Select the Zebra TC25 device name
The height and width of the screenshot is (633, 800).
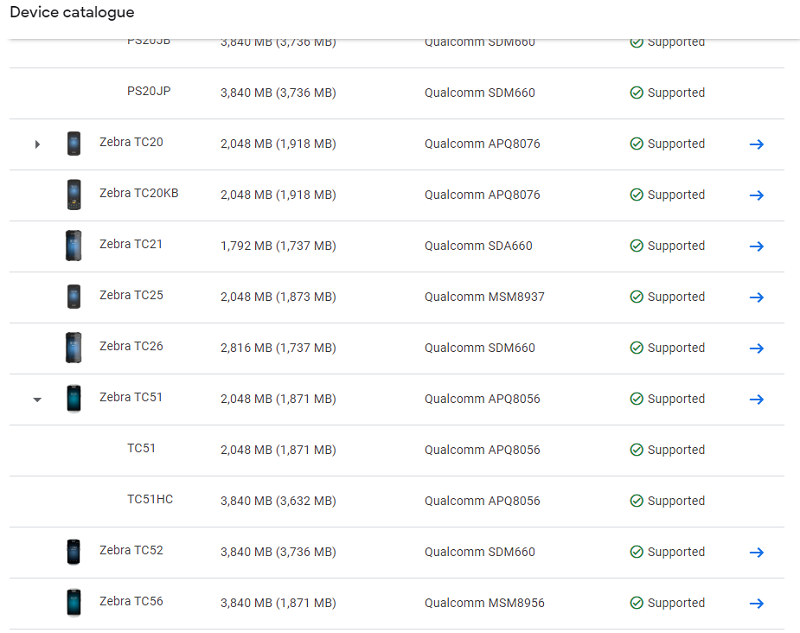tap(131, 295)
